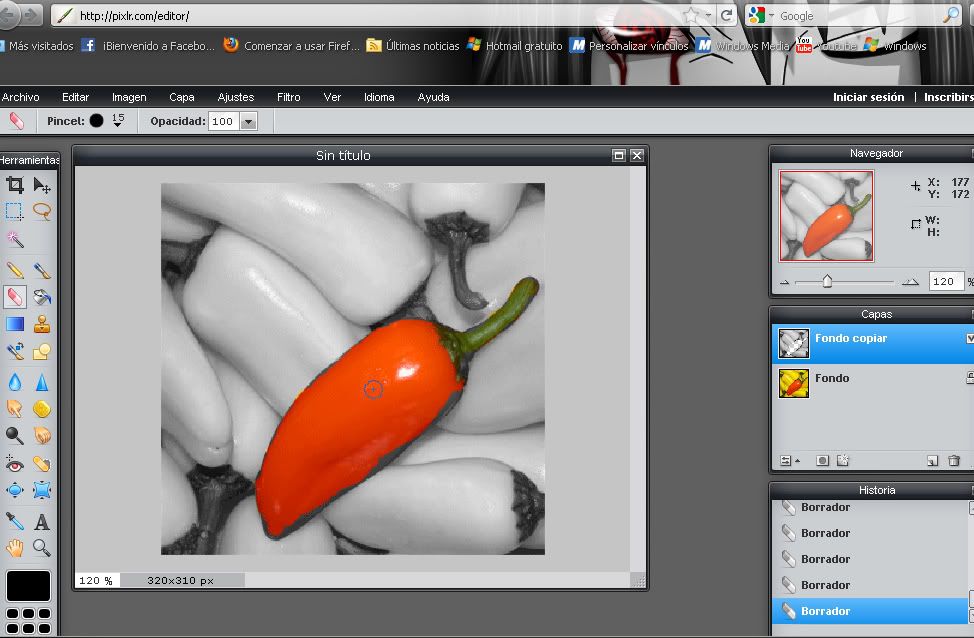974x638 pixels.
Task: Select the Blur tool
Action: click(x=15, y=381)
